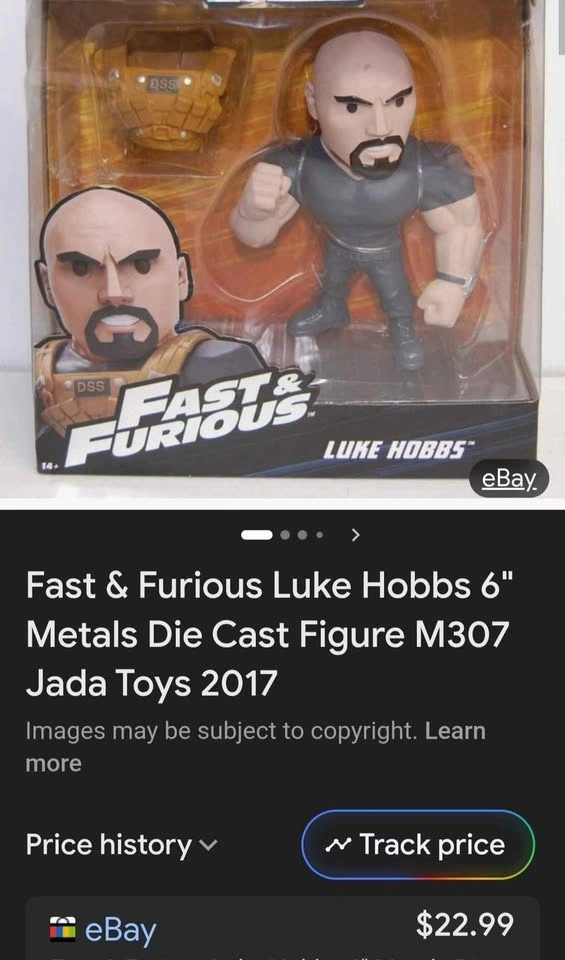The width and height of the screenshot is (565, 960).
Task: Click the eBay source badge on image
Action: pyautogui.click(x=509, y=478)
